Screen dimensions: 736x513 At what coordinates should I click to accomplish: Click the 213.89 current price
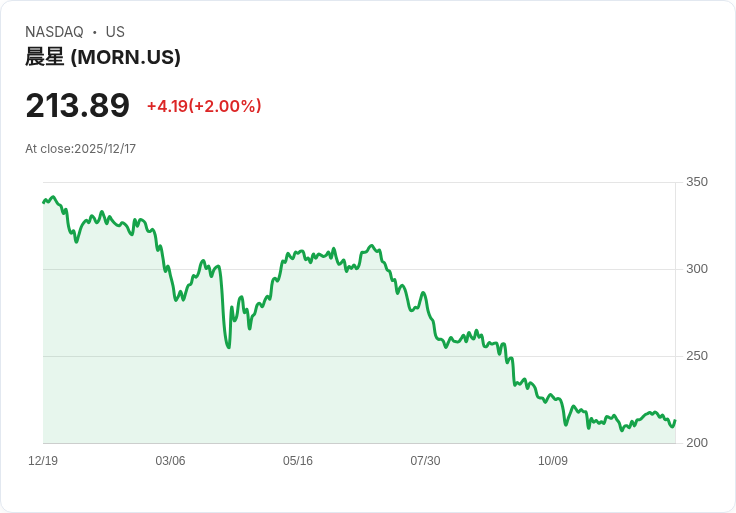77,106
